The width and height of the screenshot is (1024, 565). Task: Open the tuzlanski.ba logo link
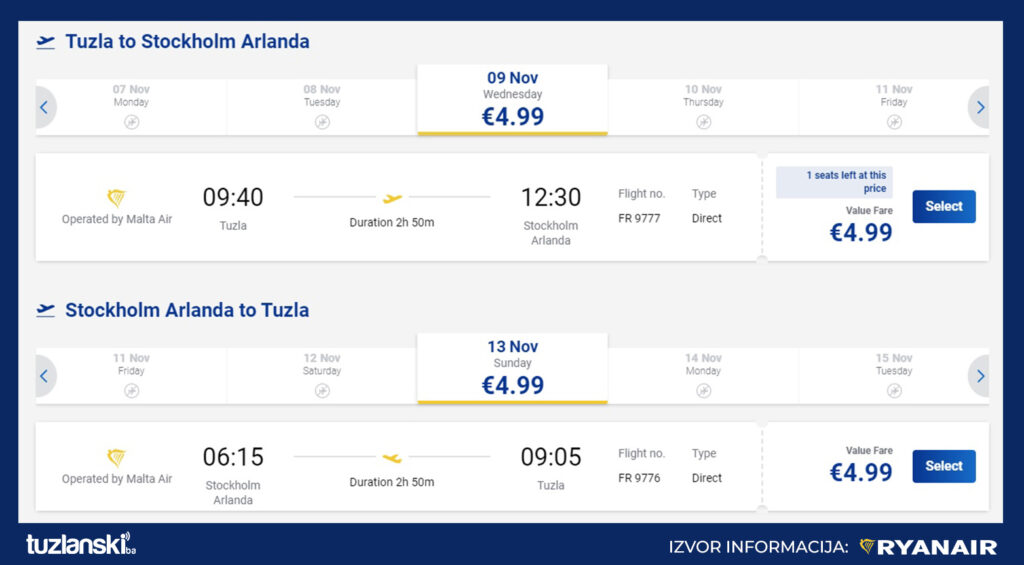(x=81, y=544)
